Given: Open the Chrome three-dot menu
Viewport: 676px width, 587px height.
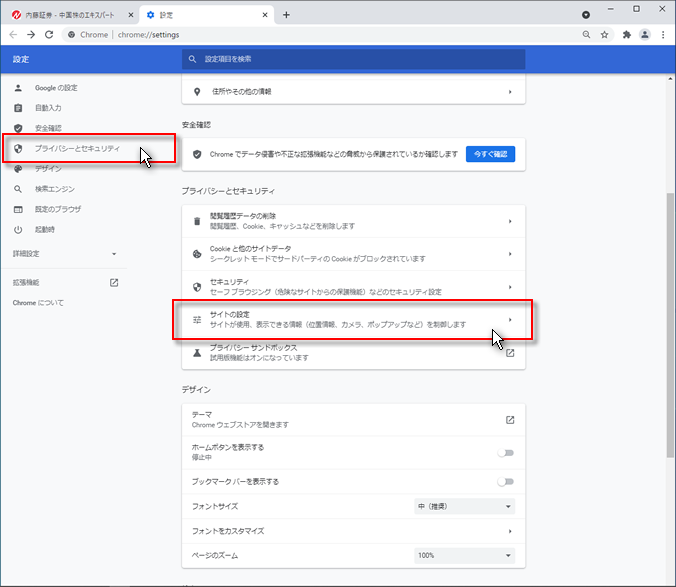Looking at the screenshot, I should pos(663,34).
